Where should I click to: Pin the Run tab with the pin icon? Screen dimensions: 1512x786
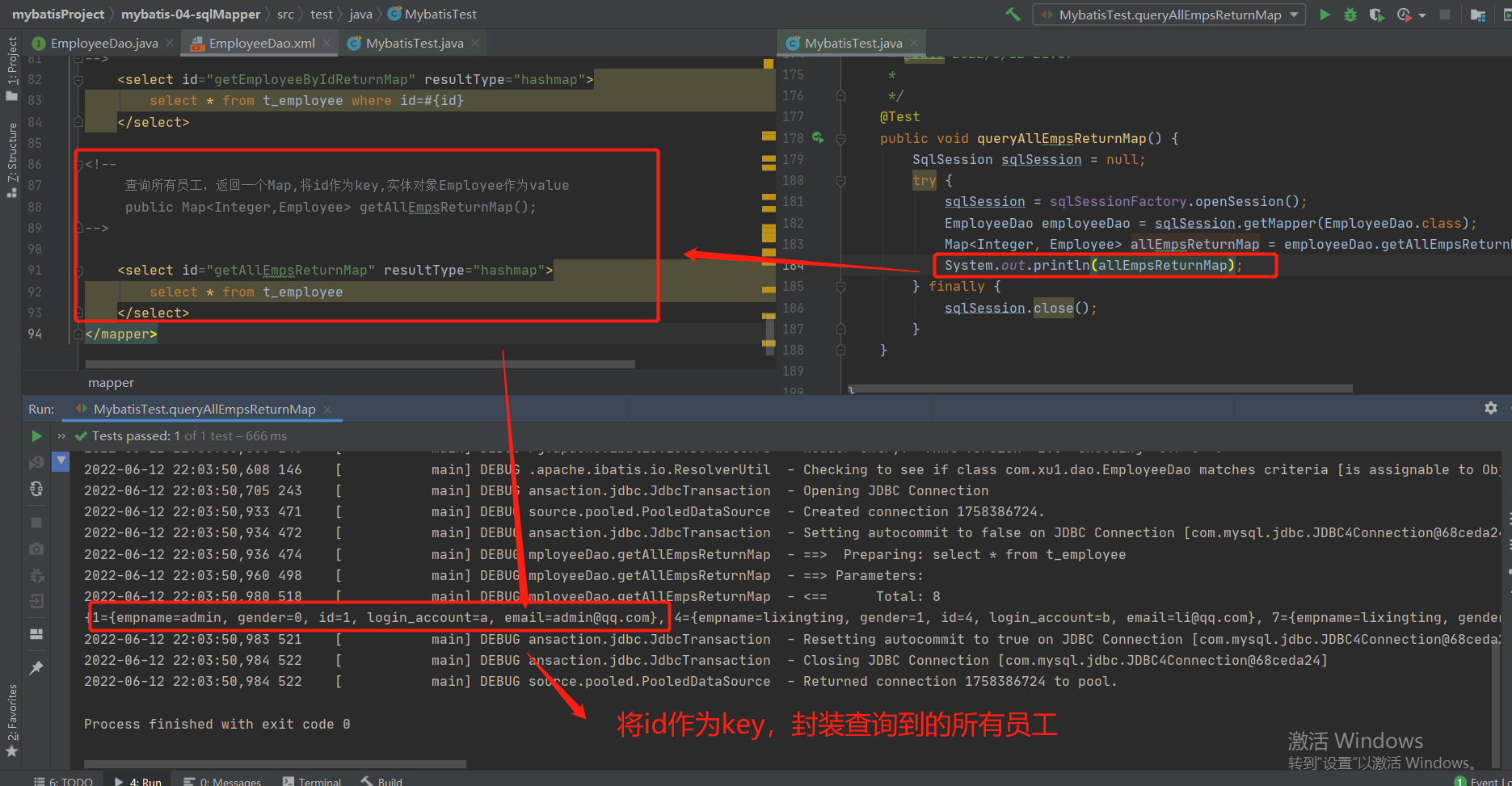[x=36, y=668]
